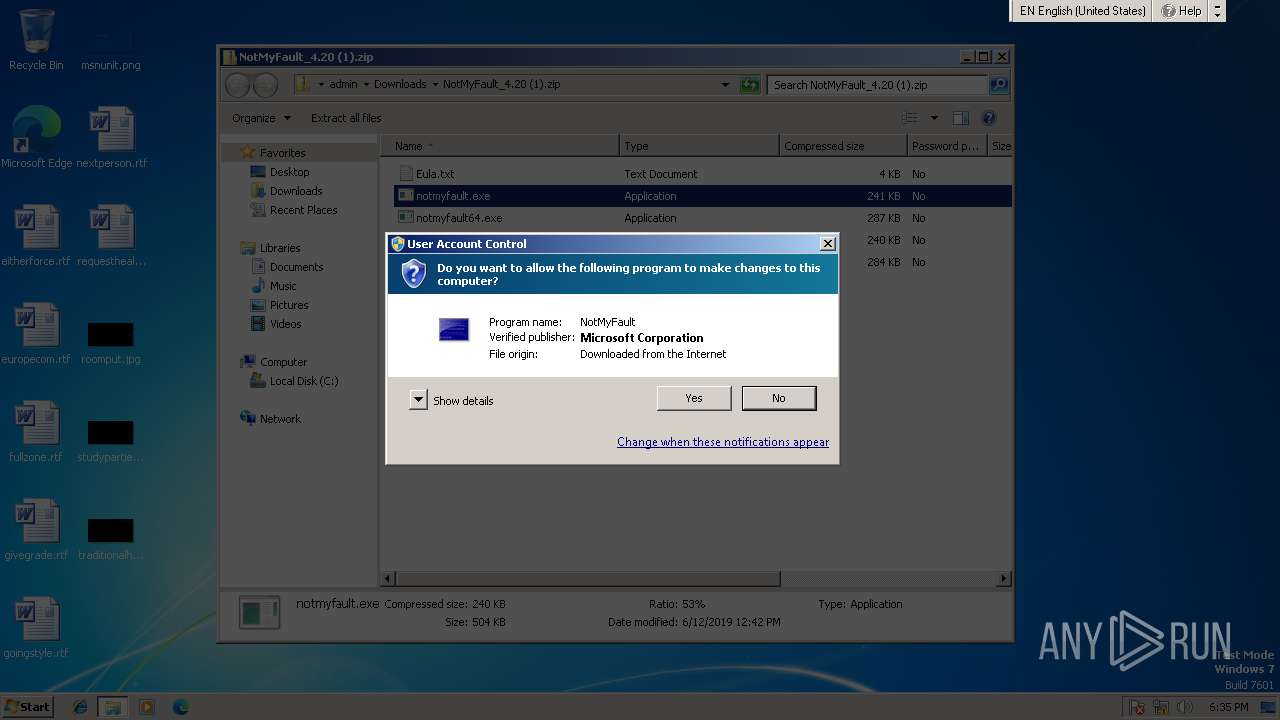Click the Explorer help icon

(x=989, y=118)
